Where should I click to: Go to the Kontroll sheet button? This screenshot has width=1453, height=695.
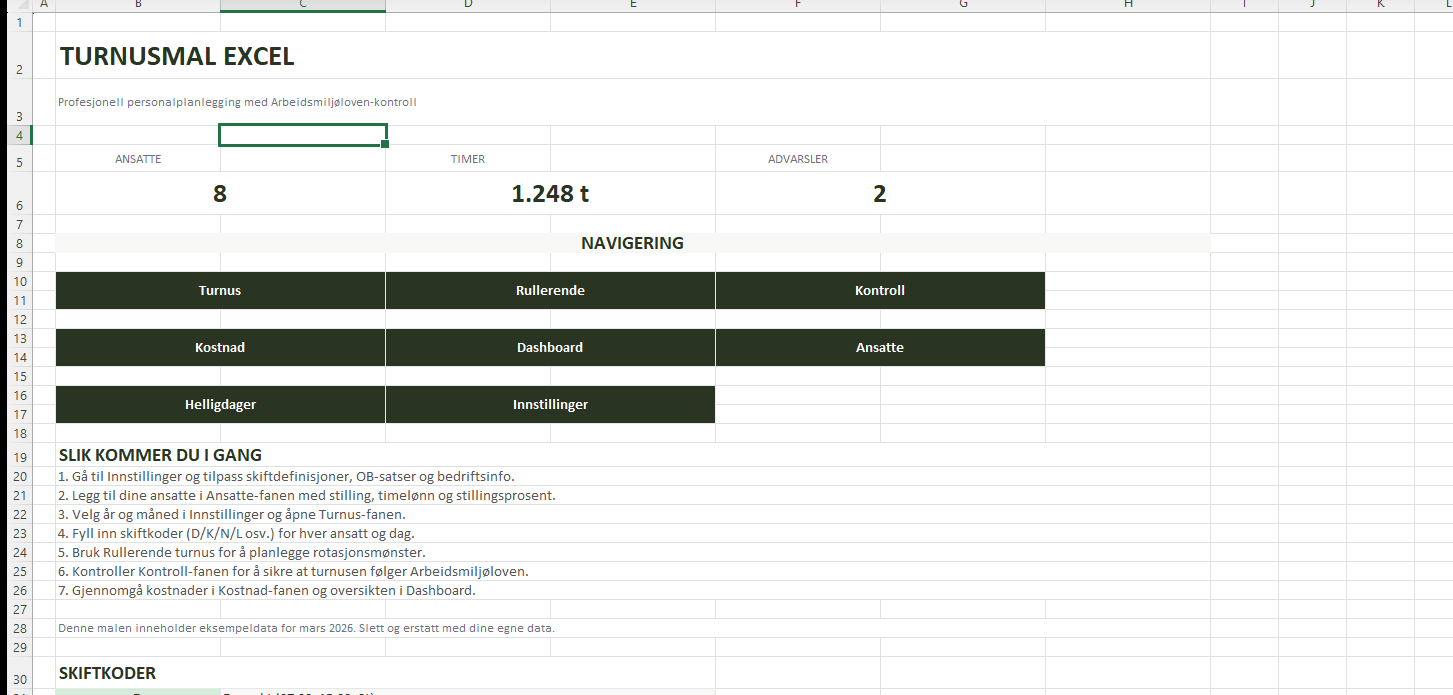click(x=880, y=291)
